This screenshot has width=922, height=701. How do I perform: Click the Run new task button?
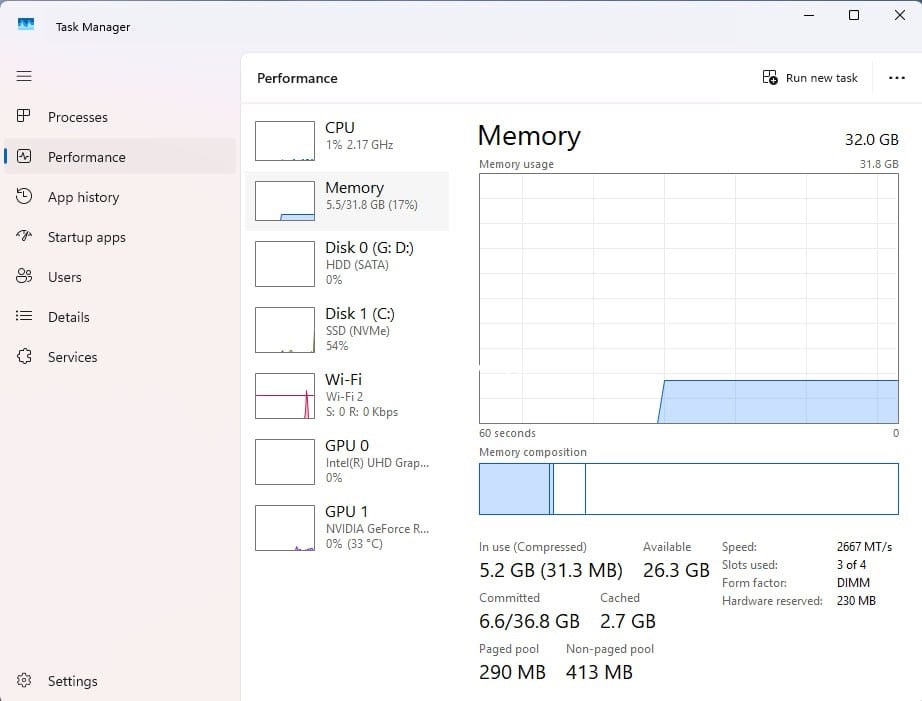810,78
